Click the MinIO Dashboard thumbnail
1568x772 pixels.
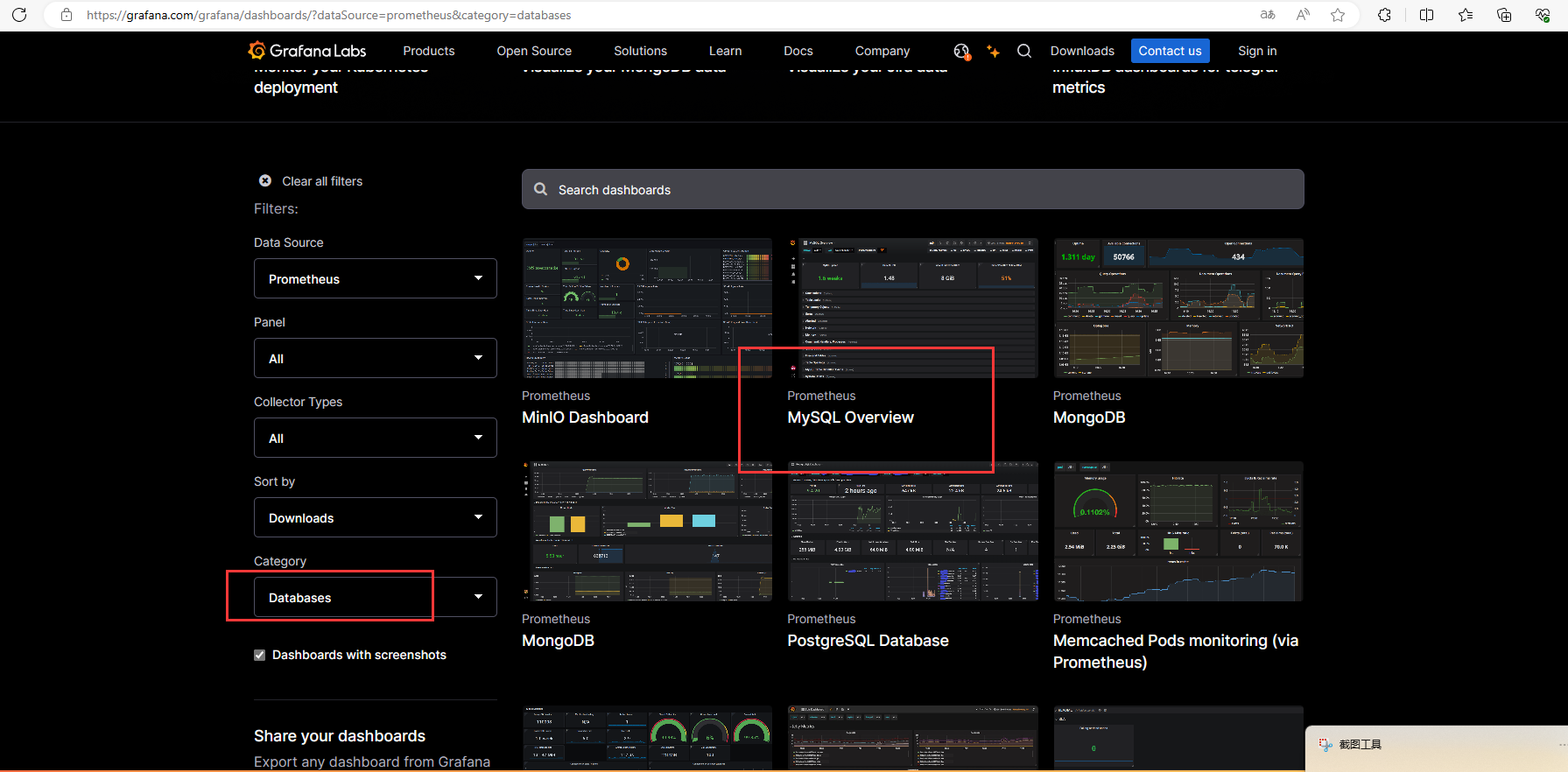tap(647, 308)
